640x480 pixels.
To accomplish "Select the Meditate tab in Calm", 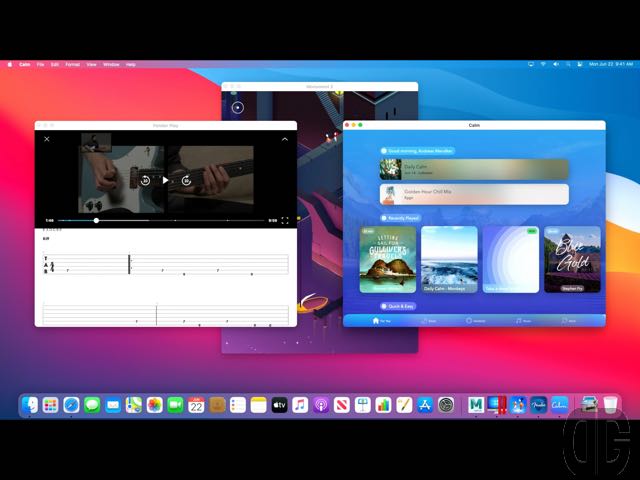I will (x=476, y=321).
